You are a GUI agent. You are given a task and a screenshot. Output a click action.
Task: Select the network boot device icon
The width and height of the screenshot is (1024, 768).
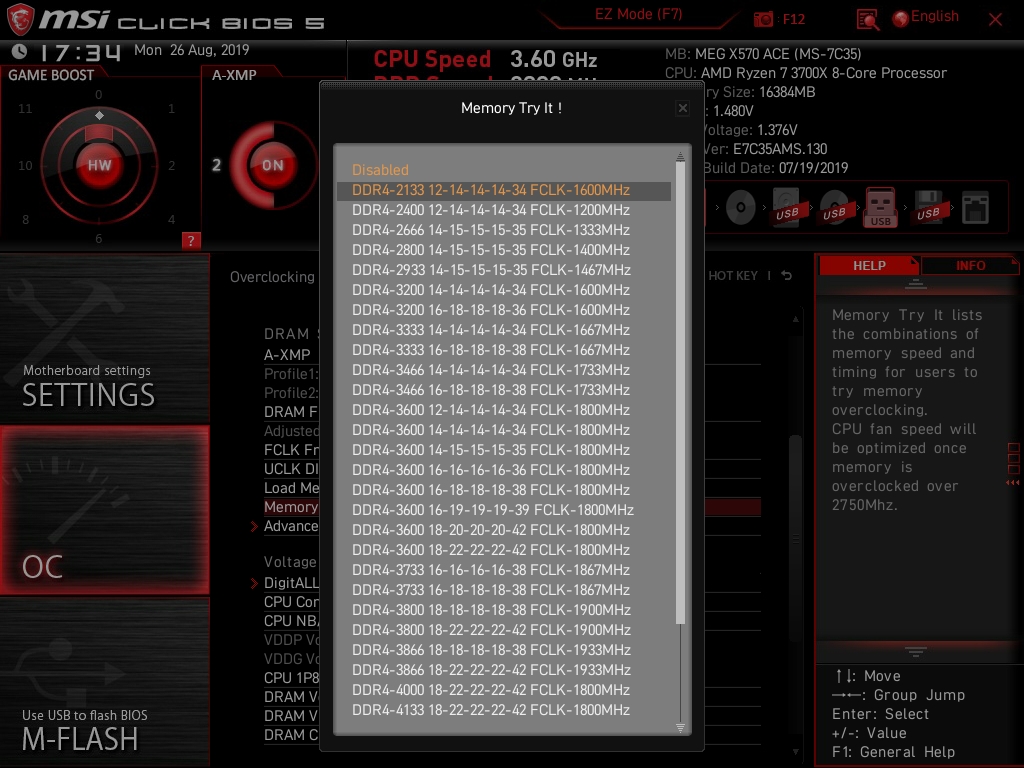[x=975, y=208]
